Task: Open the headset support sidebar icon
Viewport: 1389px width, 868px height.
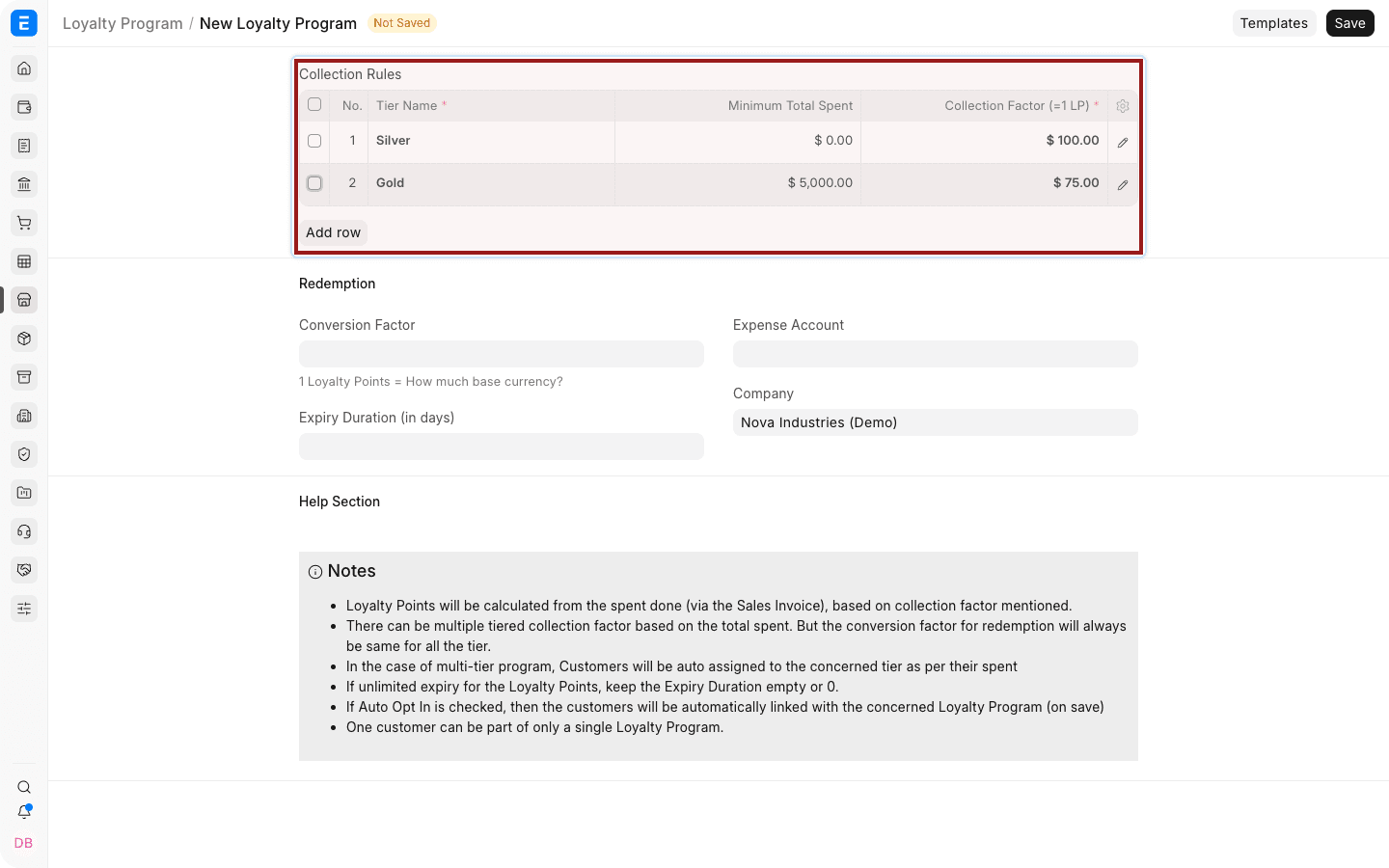Action: [x=24, y=531]
